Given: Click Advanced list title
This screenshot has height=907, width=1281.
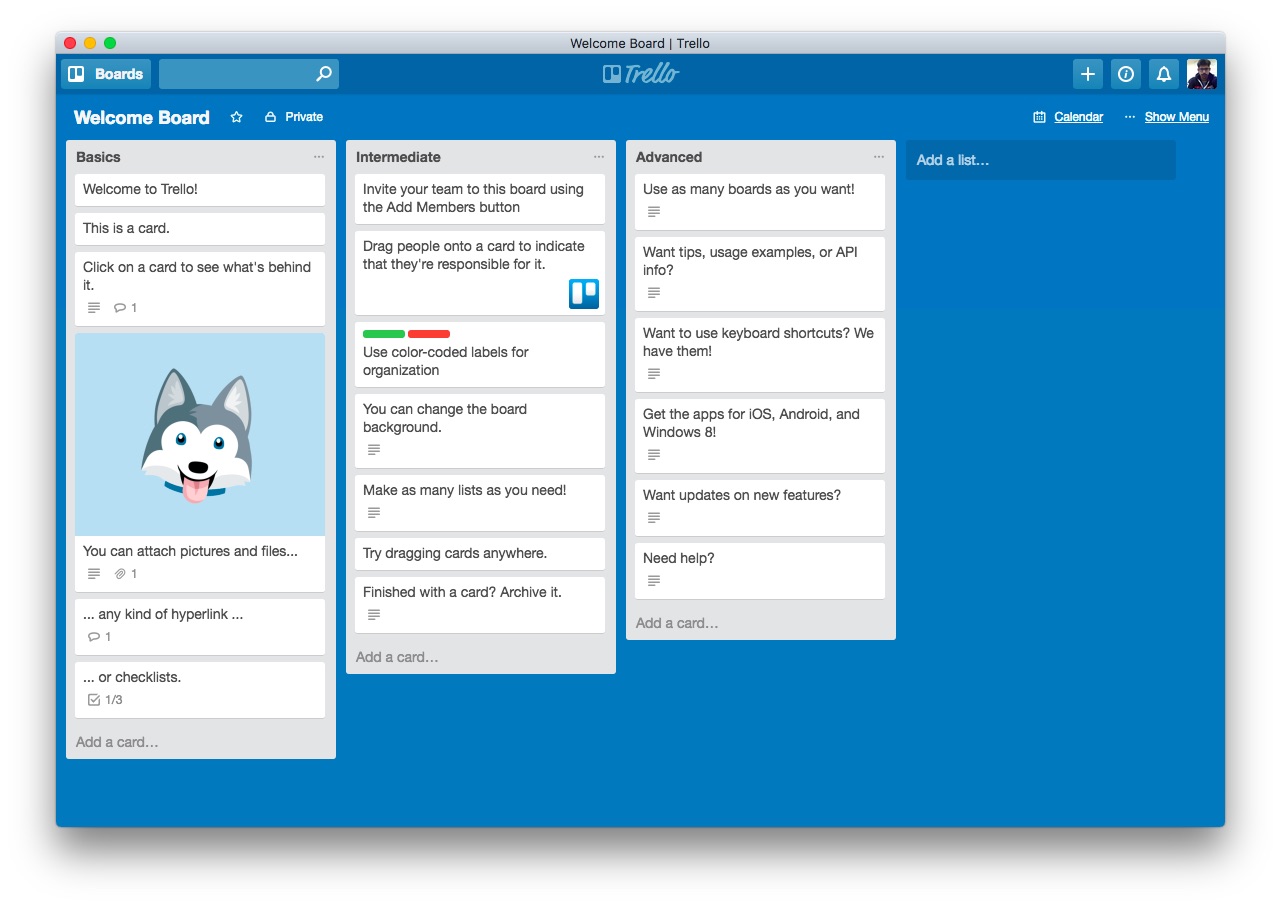Looking at the screenshot, I should (x=669, y=157).
